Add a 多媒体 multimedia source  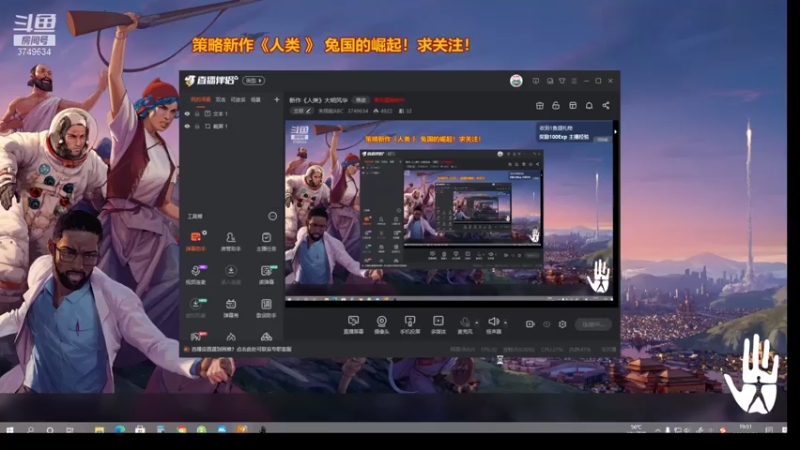[x=438, y=324]
